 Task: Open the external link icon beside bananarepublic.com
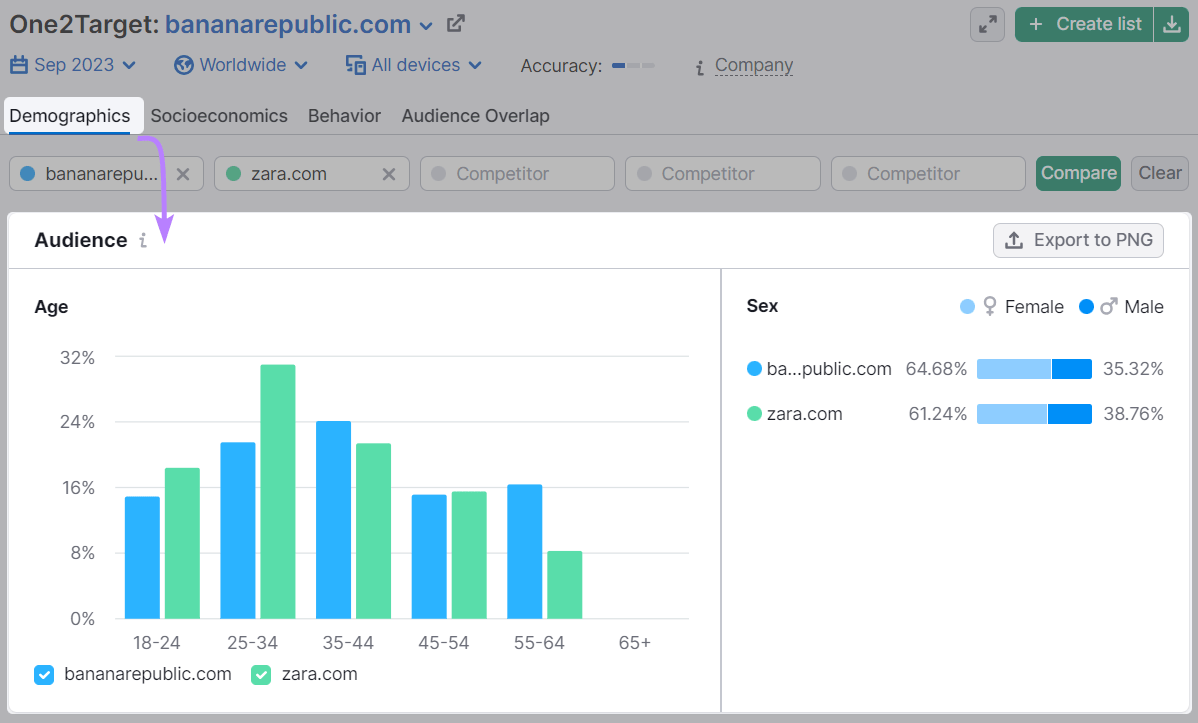[455, 23]
